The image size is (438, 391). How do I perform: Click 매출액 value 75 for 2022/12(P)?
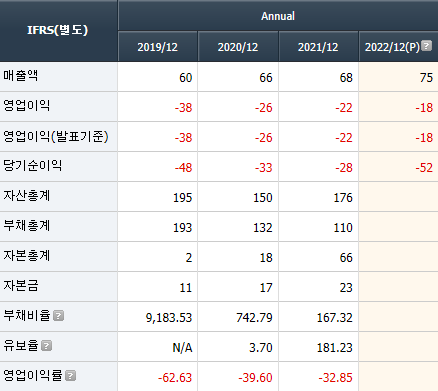pos(426,78)
